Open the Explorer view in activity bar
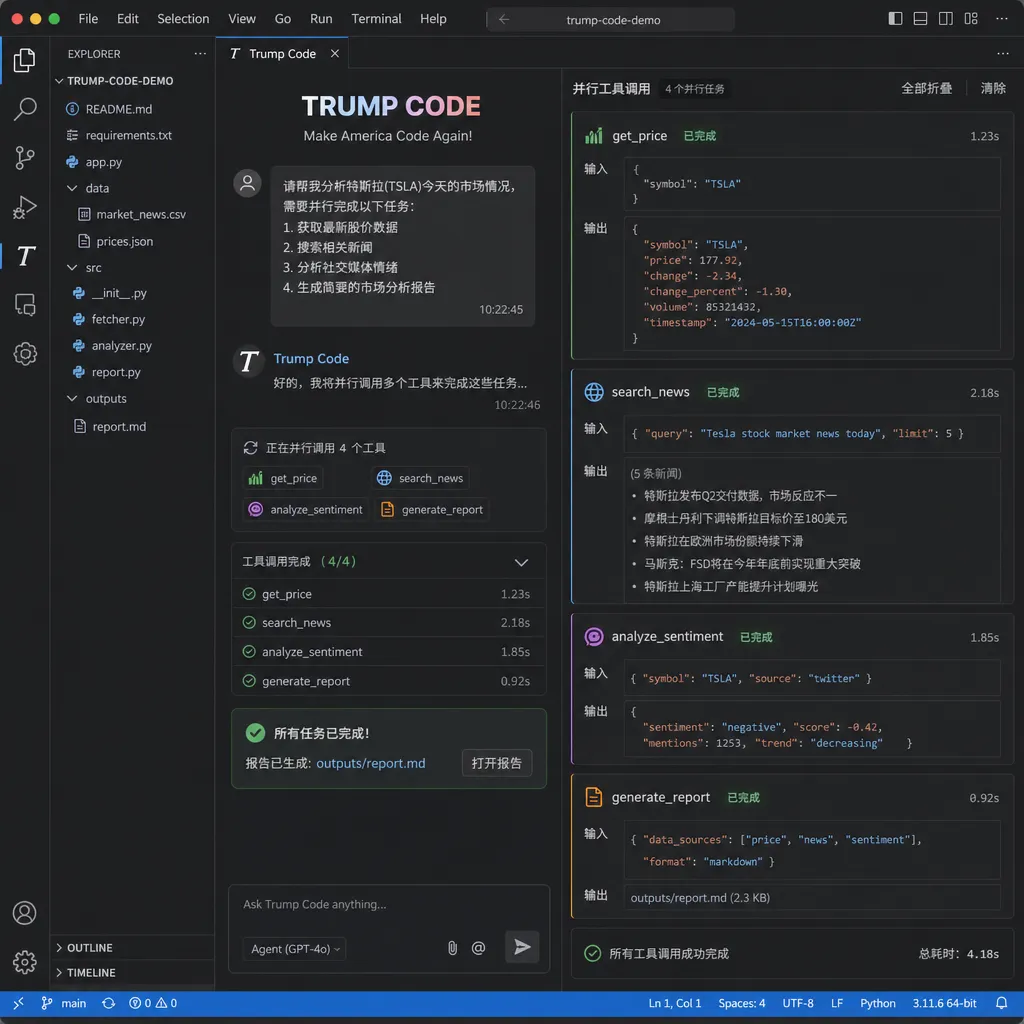1024x1024 pixels. (x=24, y=60)
